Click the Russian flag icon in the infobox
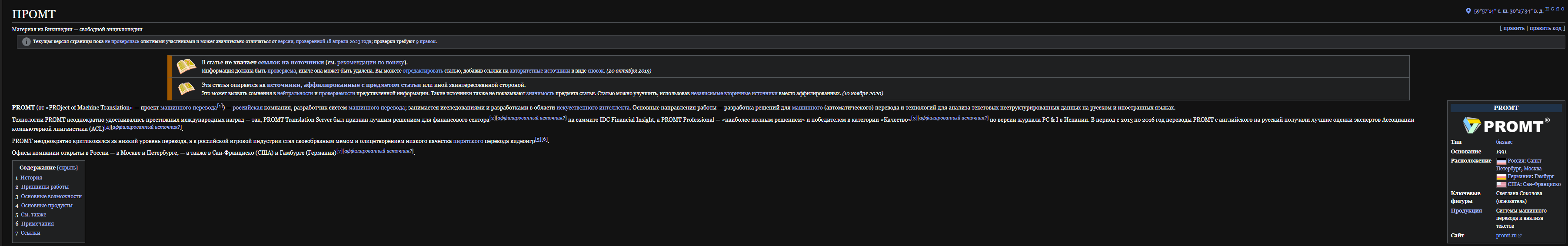Image resolution: width=1568 pixels, height=246 pixels. pyautogui.click(x=1501, y=161)
